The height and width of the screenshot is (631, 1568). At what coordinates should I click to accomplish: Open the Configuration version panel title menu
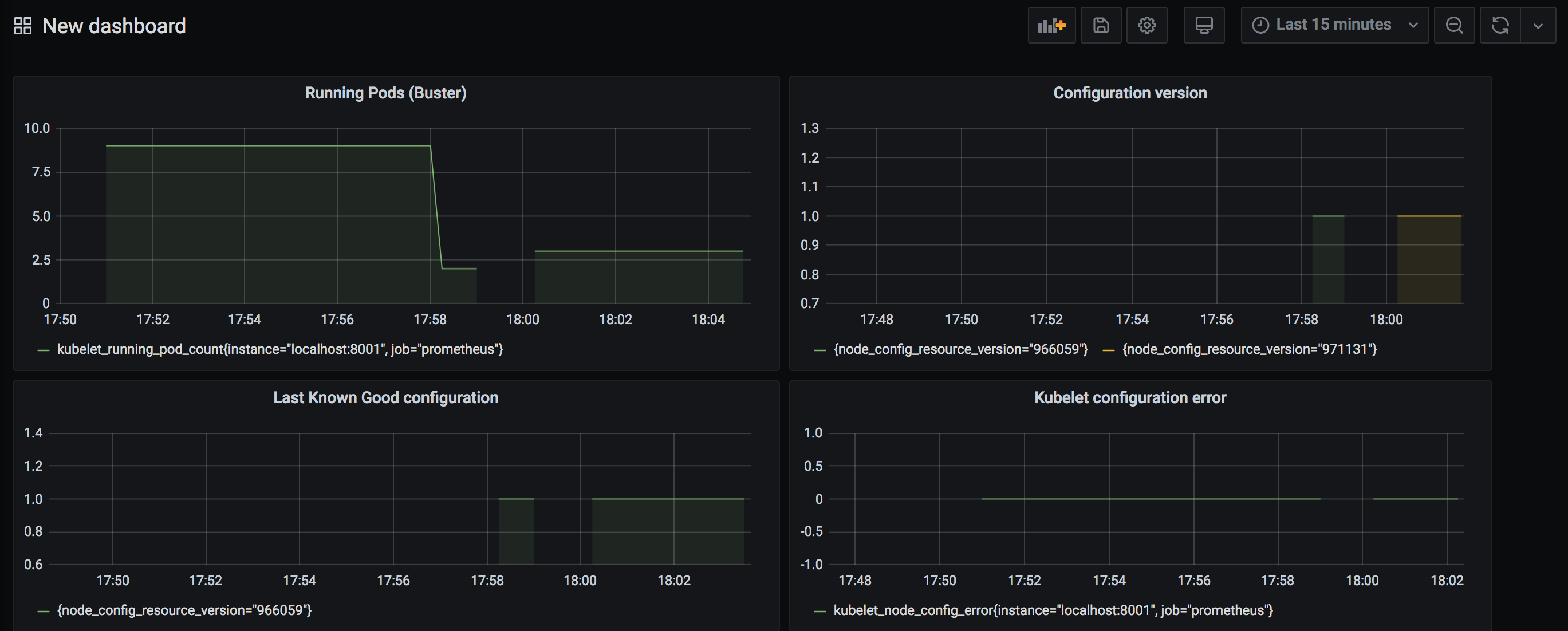coord(1130,93)
